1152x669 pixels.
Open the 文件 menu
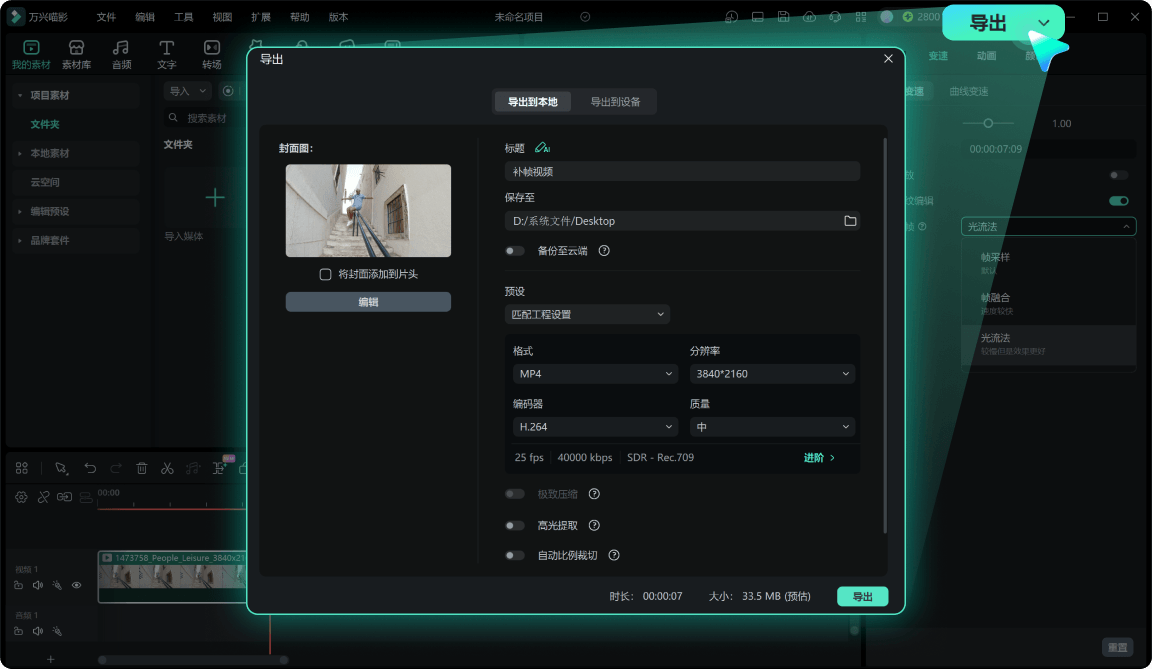pos(107,17)
